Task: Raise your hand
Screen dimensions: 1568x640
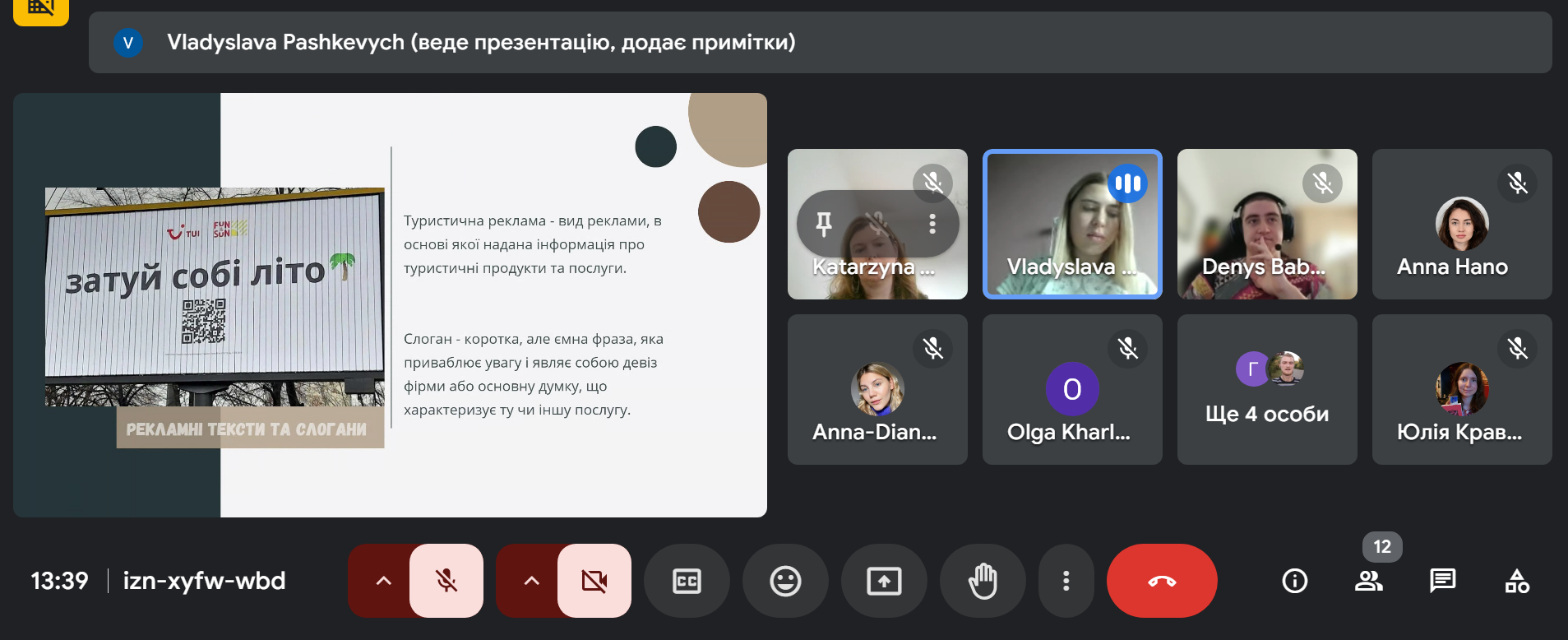Action: tap(983, 581)
